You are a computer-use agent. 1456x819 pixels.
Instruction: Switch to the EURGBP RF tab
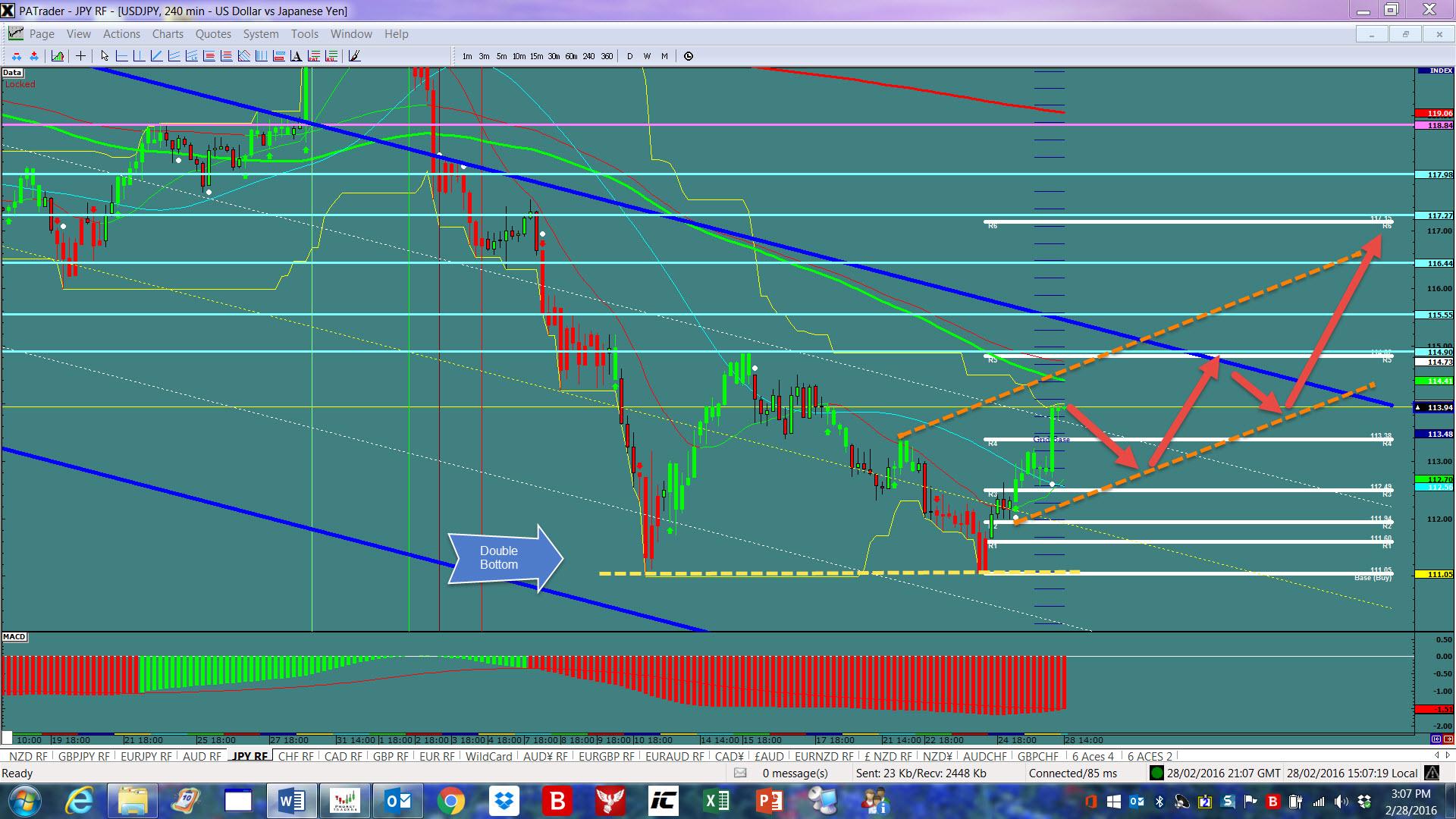point(606,756)
